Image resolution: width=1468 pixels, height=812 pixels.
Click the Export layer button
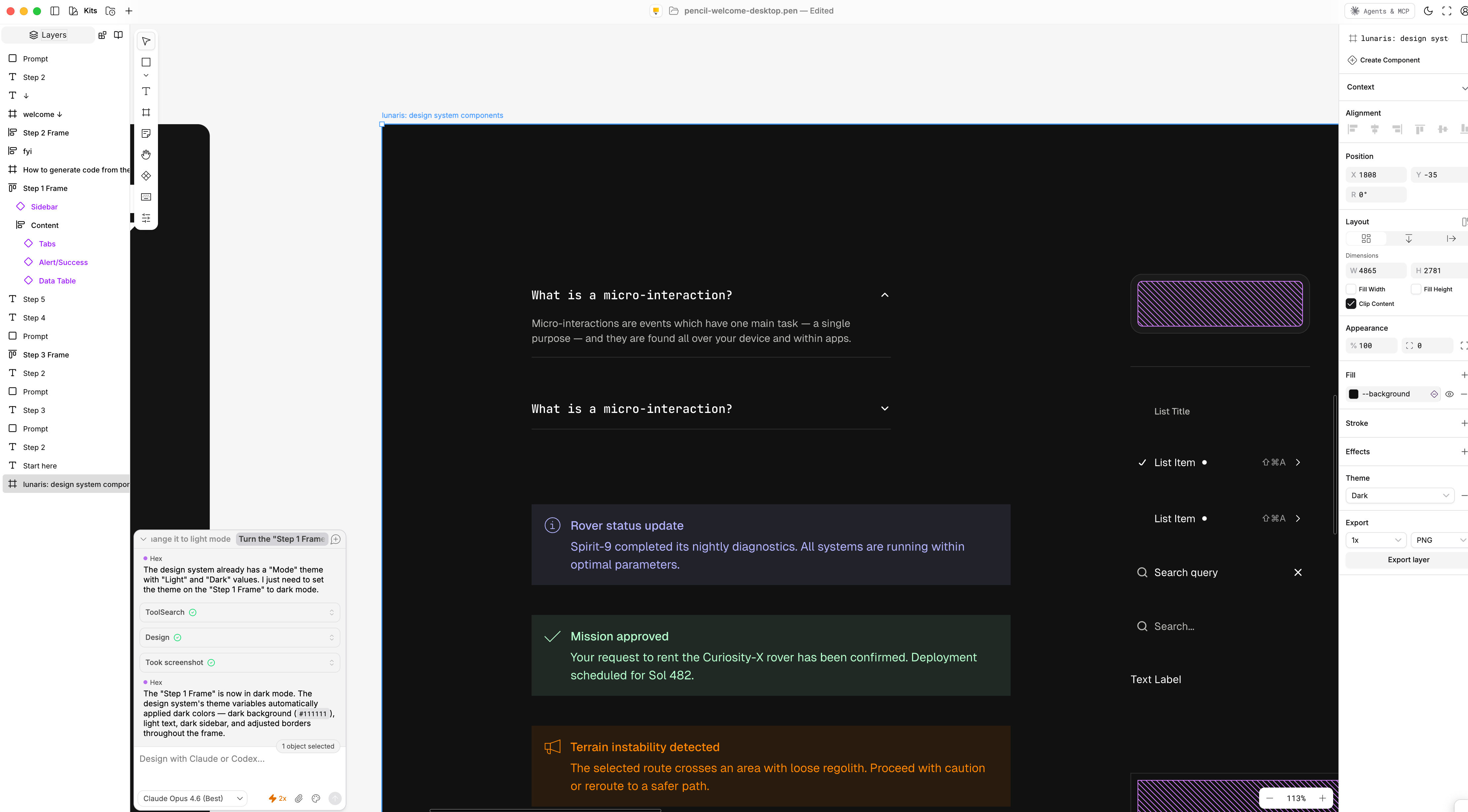click(x=1407, y=560)
